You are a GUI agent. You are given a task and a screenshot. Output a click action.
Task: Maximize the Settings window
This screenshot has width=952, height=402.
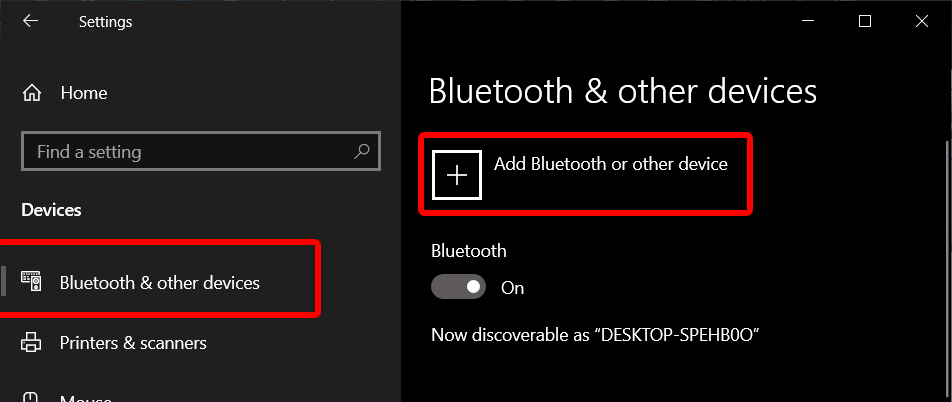pyautogui.click(x=865, y=21)
